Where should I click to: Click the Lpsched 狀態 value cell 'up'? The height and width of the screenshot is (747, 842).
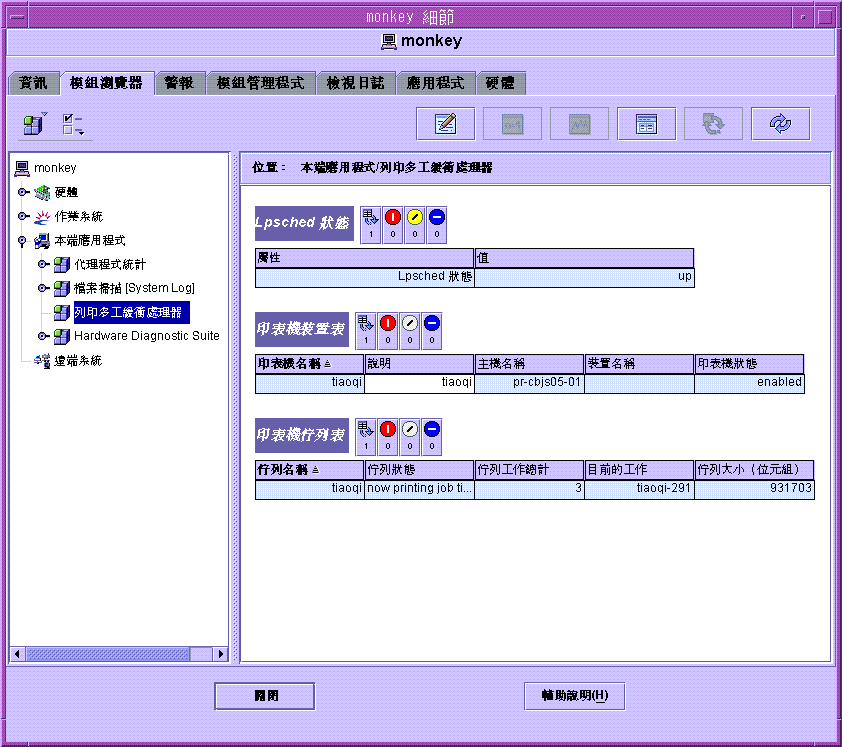point(584,277)
